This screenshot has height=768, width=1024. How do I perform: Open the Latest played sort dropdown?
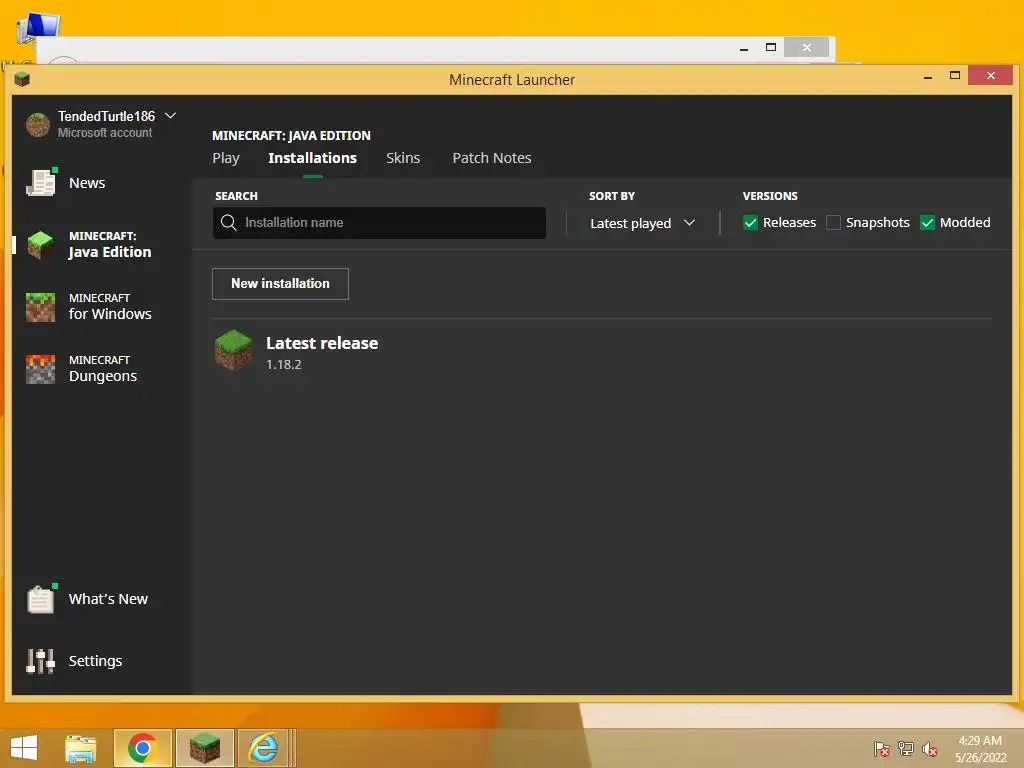click(x=642, y=223)
